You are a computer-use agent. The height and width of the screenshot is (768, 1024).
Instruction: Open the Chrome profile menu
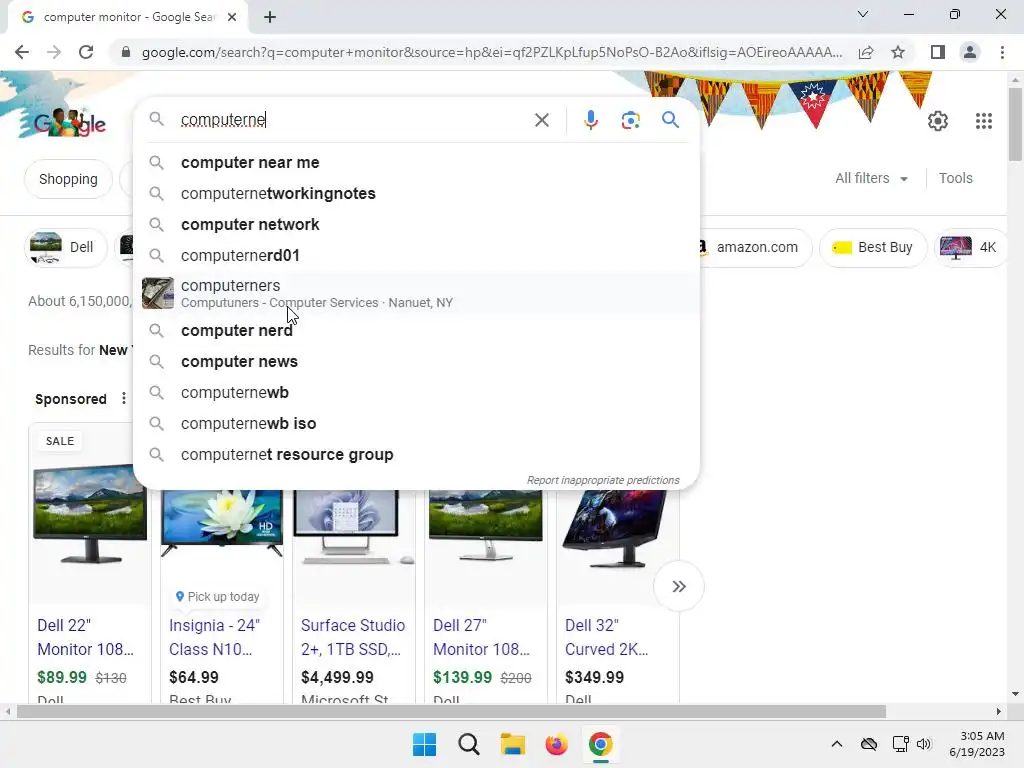coord(970,52)
